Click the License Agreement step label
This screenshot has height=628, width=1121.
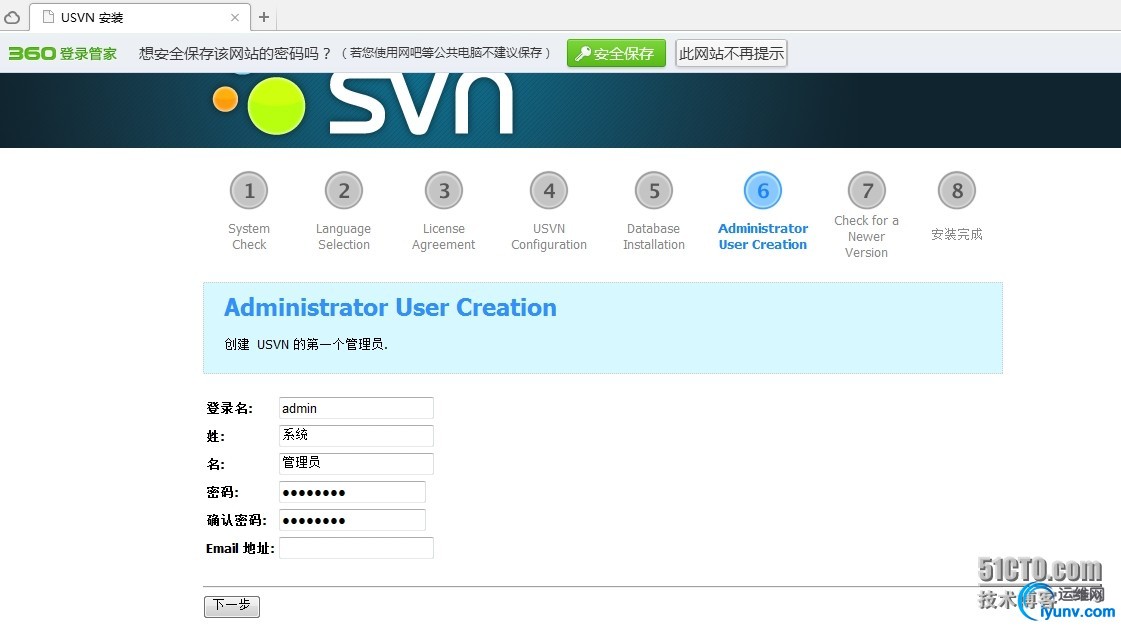(443, 237)
